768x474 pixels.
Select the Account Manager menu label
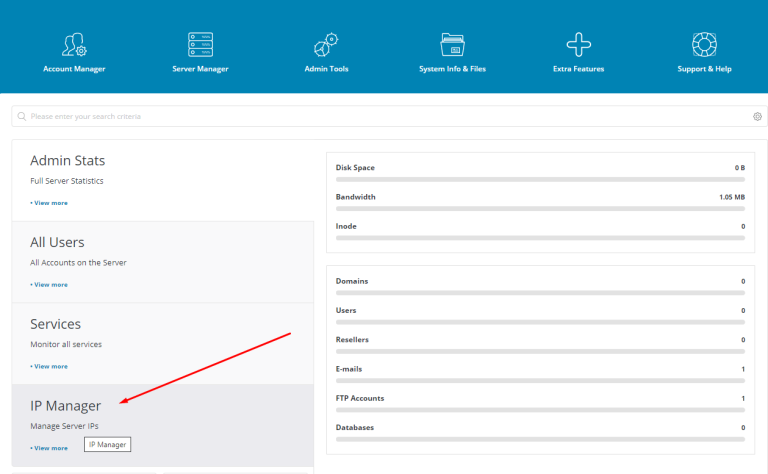tap(74, 69)
